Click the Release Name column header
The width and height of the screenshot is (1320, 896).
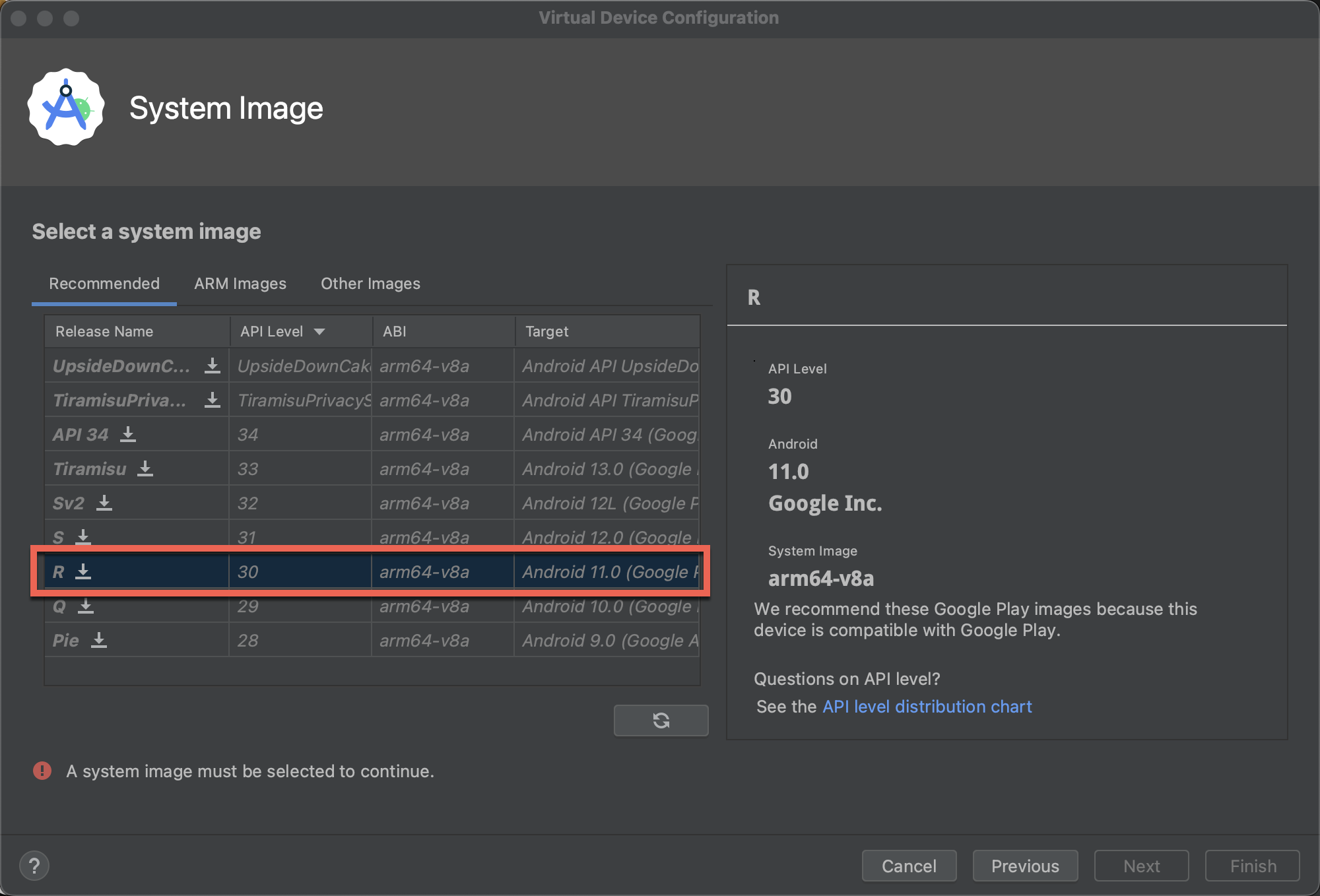(104, 331)
